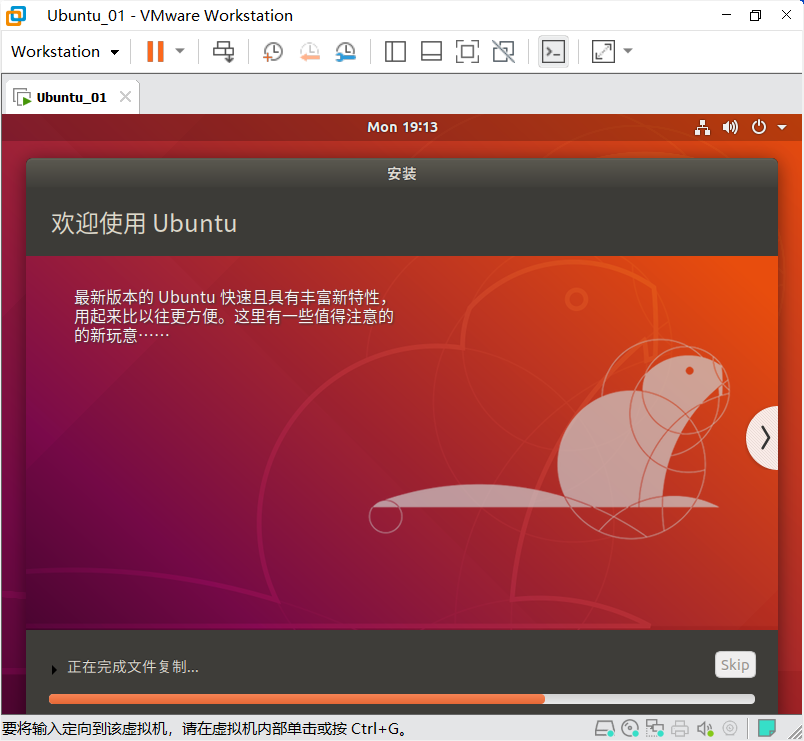This screenshot has height=741, width=804.
Task: Click the CD/DVD device status icon
Action: [630, 728]
